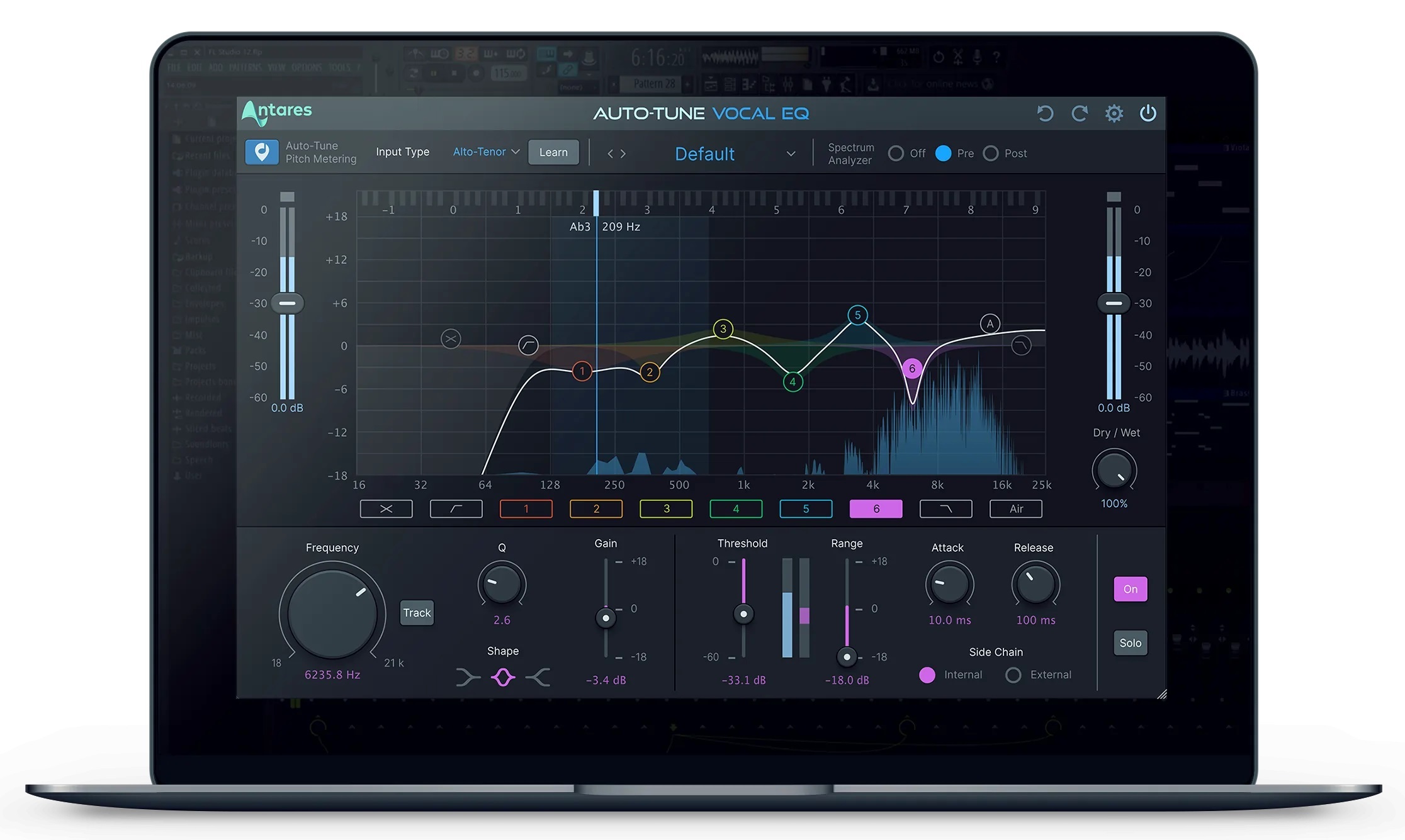Open the Alto-Tenor input type dropdown
The width and height of the screenshot is (1405, 840).
485,152
